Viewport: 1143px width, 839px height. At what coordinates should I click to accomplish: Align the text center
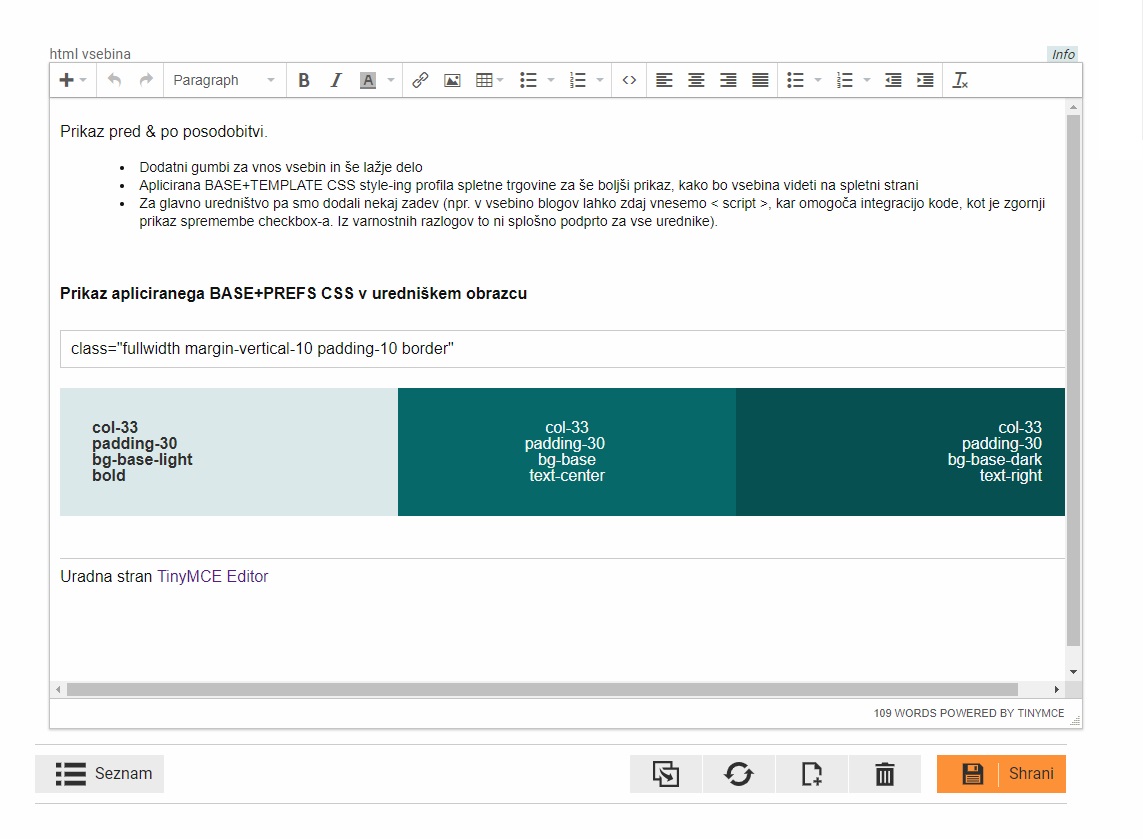point(696,80)
